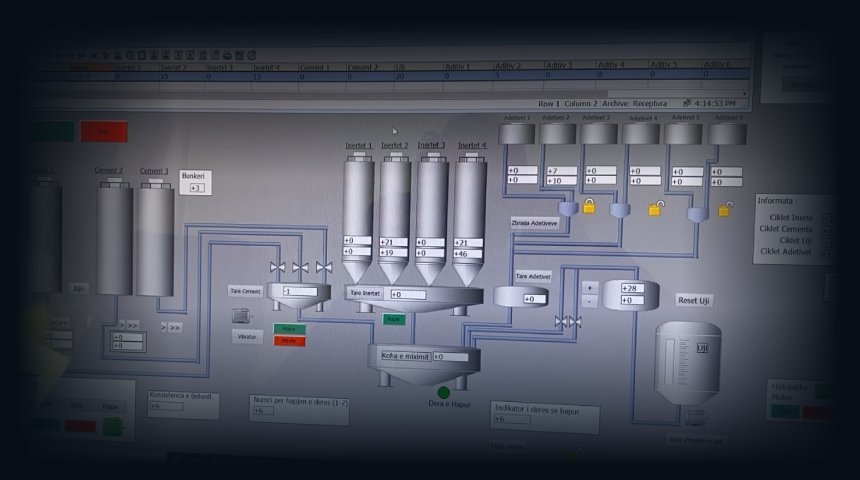
Task: Click the >> arrow button below Cement 3
Action: click(x=173, y=326)
